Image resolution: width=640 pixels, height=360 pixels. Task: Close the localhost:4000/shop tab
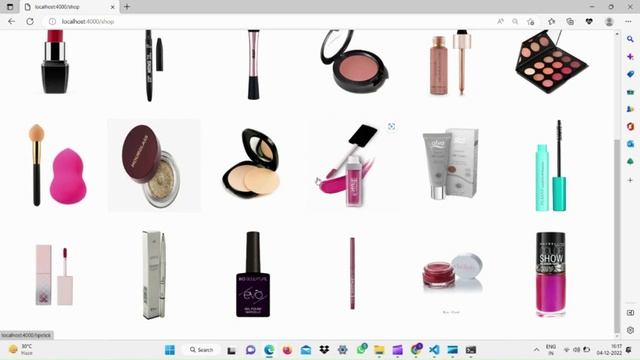pyautogui.click(x=113, y=7)
